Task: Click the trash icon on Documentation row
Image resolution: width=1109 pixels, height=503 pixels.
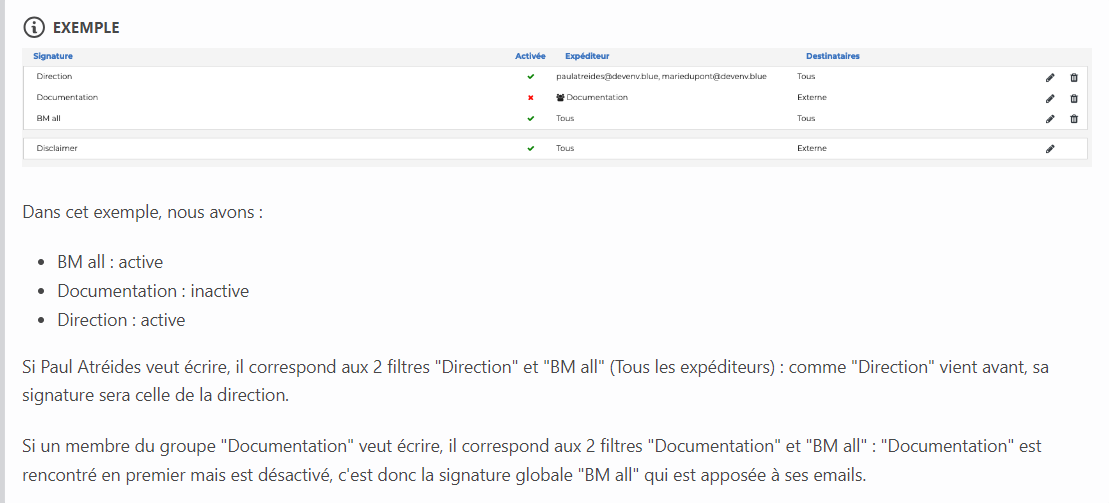Action: tap(1074, 99)
